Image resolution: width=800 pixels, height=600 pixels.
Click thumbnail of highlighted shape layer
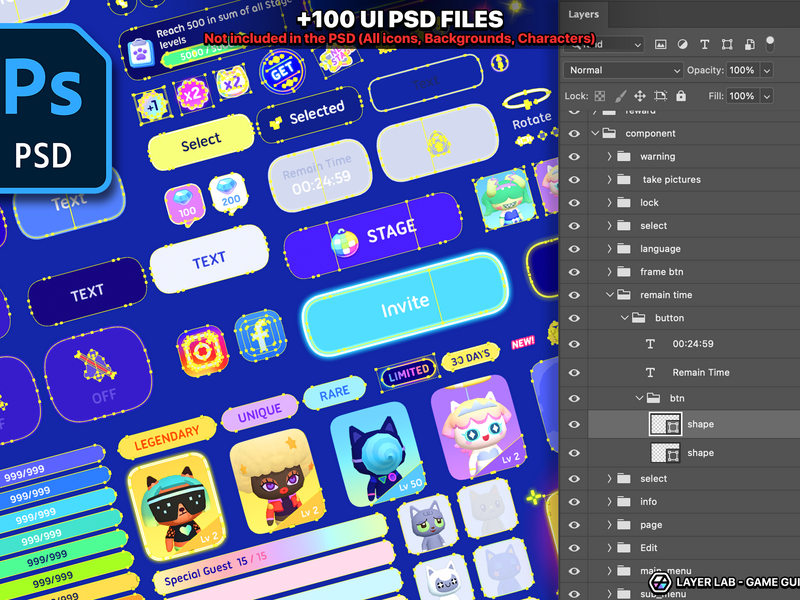(665, 424)
